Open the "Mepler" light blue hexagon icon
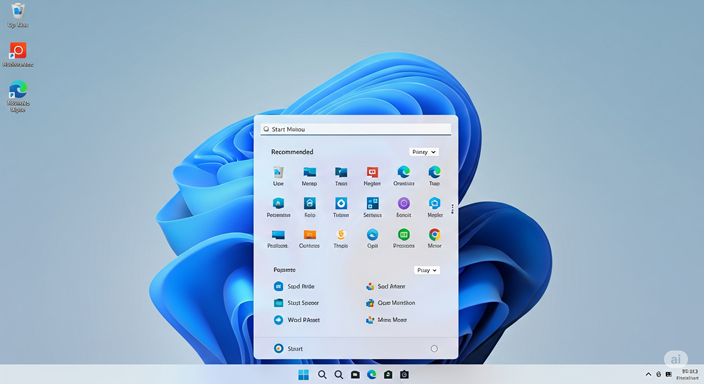This screenshot has height=384, width=704. (434, 203)
